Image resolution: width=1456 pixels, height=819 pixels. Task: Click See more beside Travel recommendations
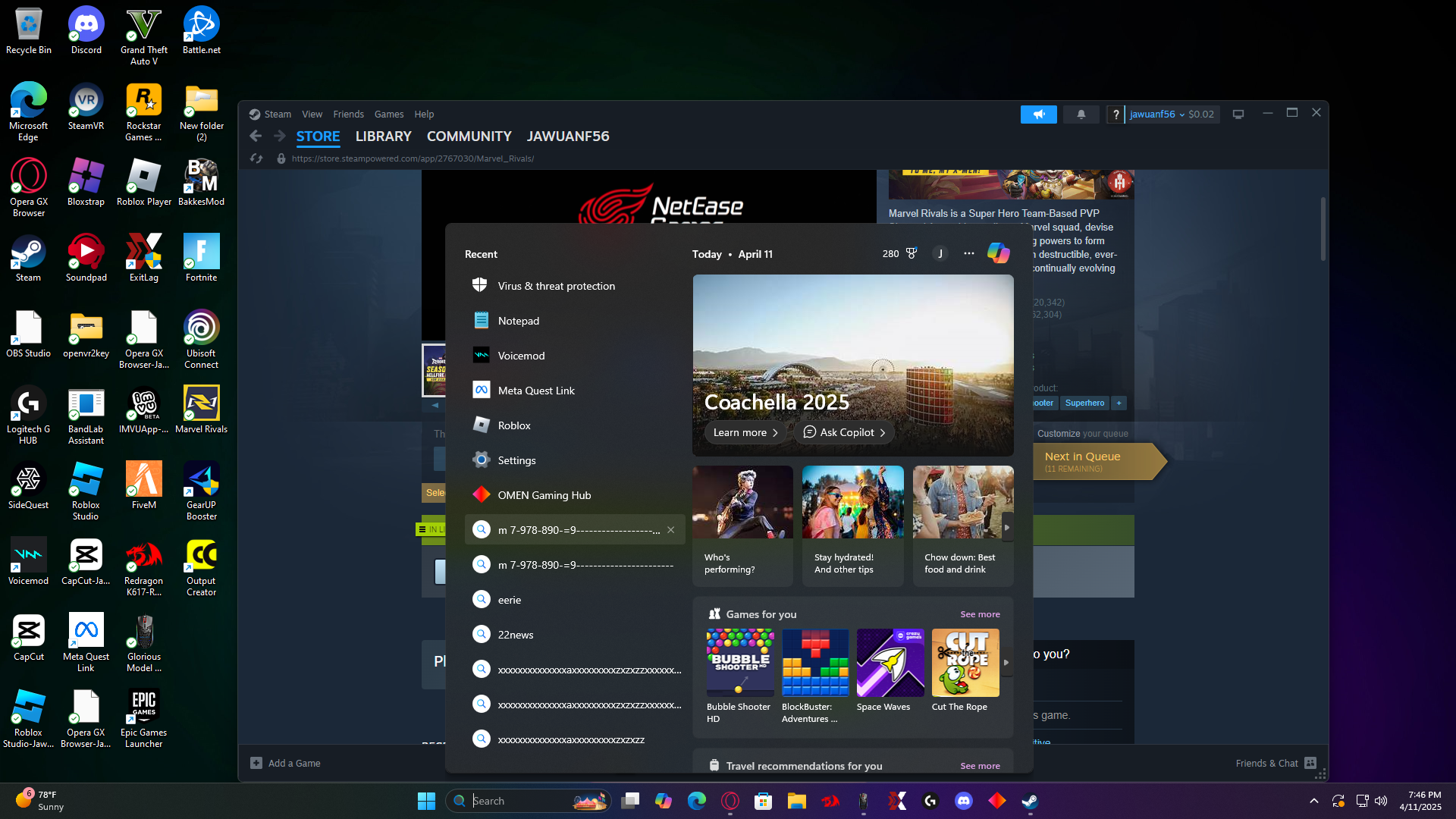980,766
